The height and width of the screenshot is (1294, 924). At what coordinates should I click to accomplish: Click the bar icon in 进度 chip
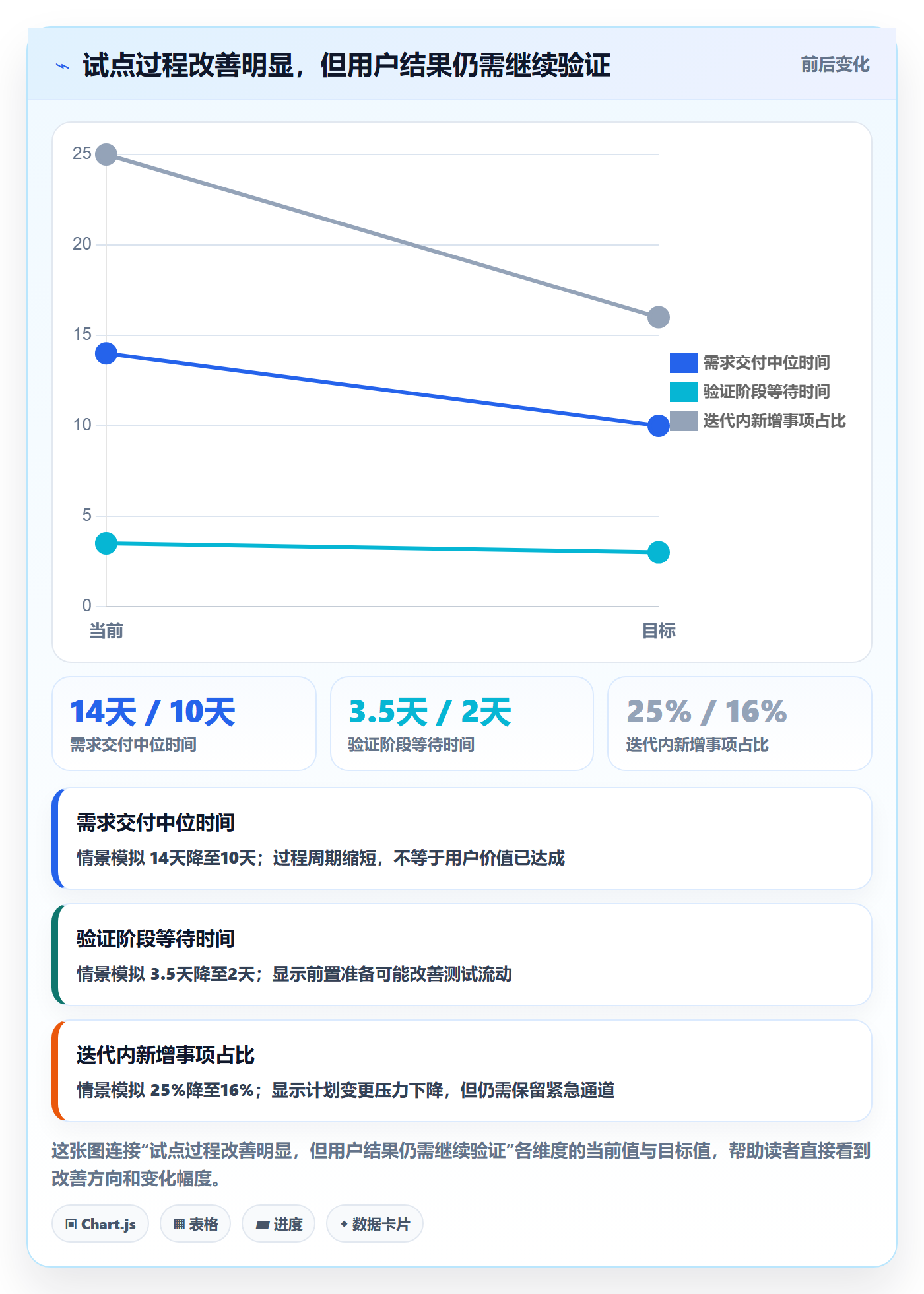263,1225
